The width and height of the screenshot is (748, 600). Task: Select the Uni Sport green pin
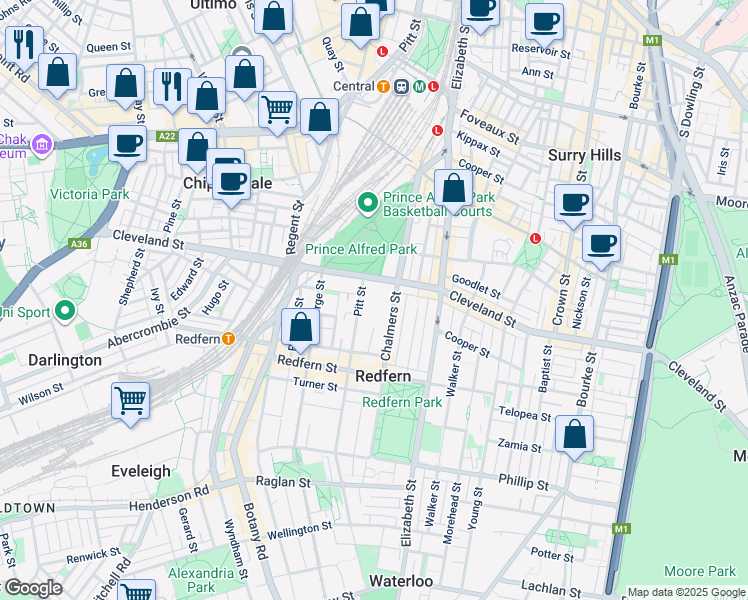pos(67,311)
